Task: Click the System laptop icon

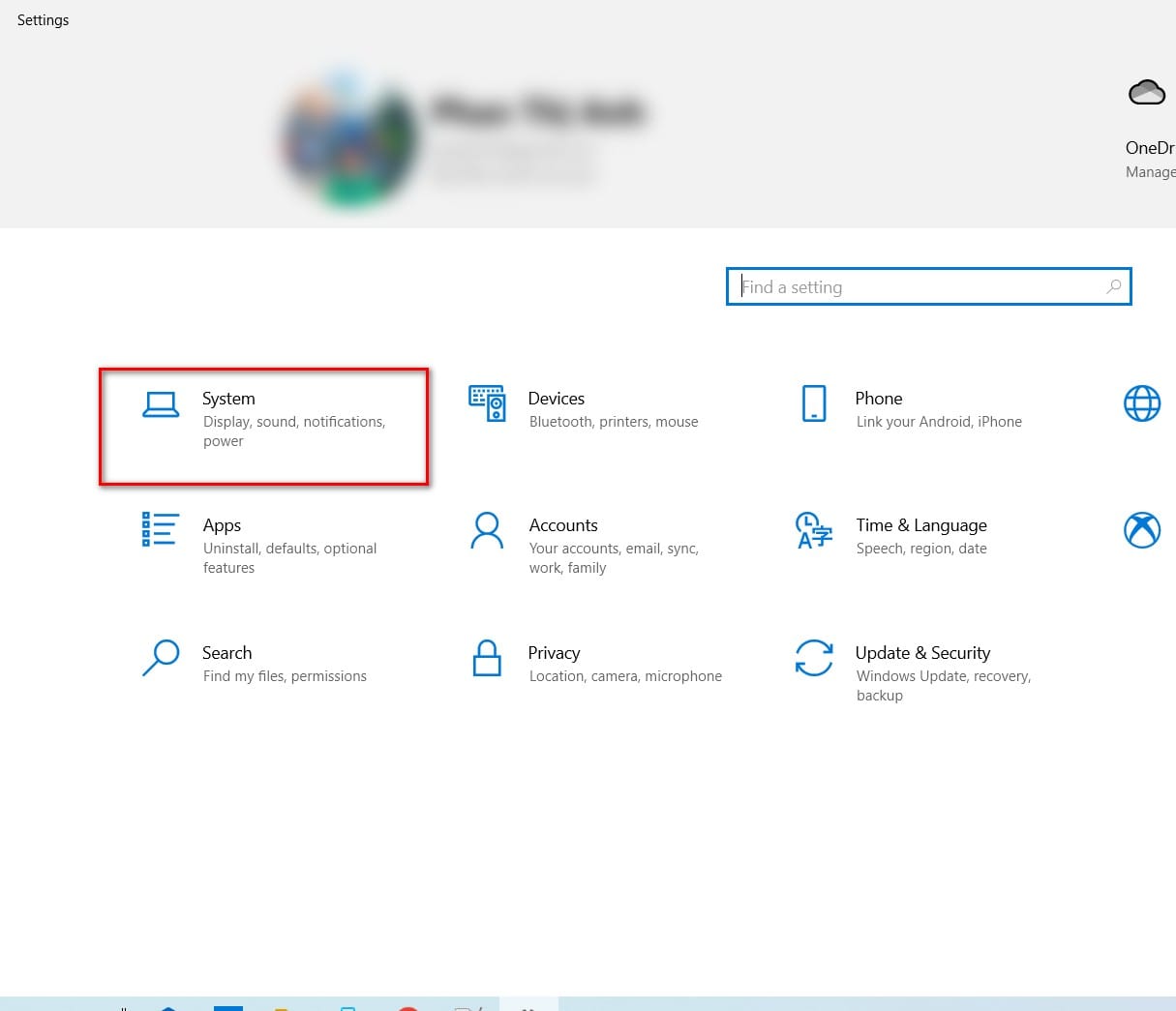Action: [x=161, y=404]
